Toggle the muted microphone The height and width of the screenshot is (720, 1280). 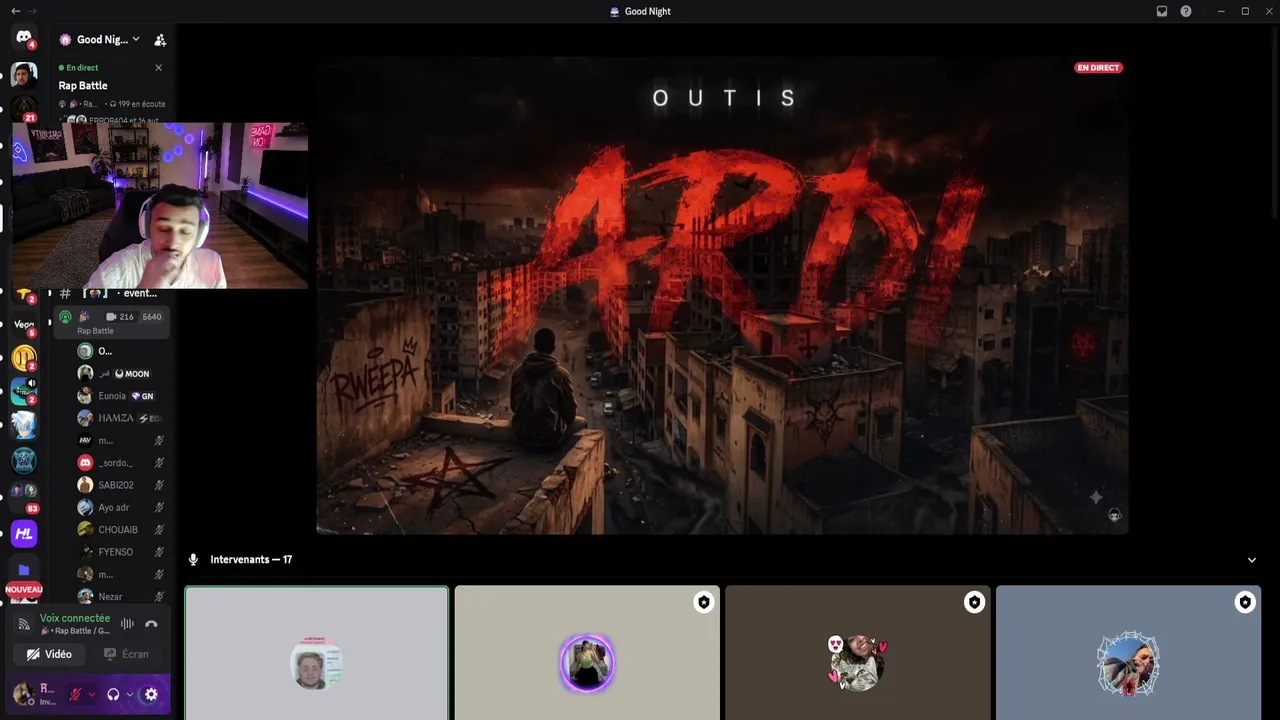(75, 694)
